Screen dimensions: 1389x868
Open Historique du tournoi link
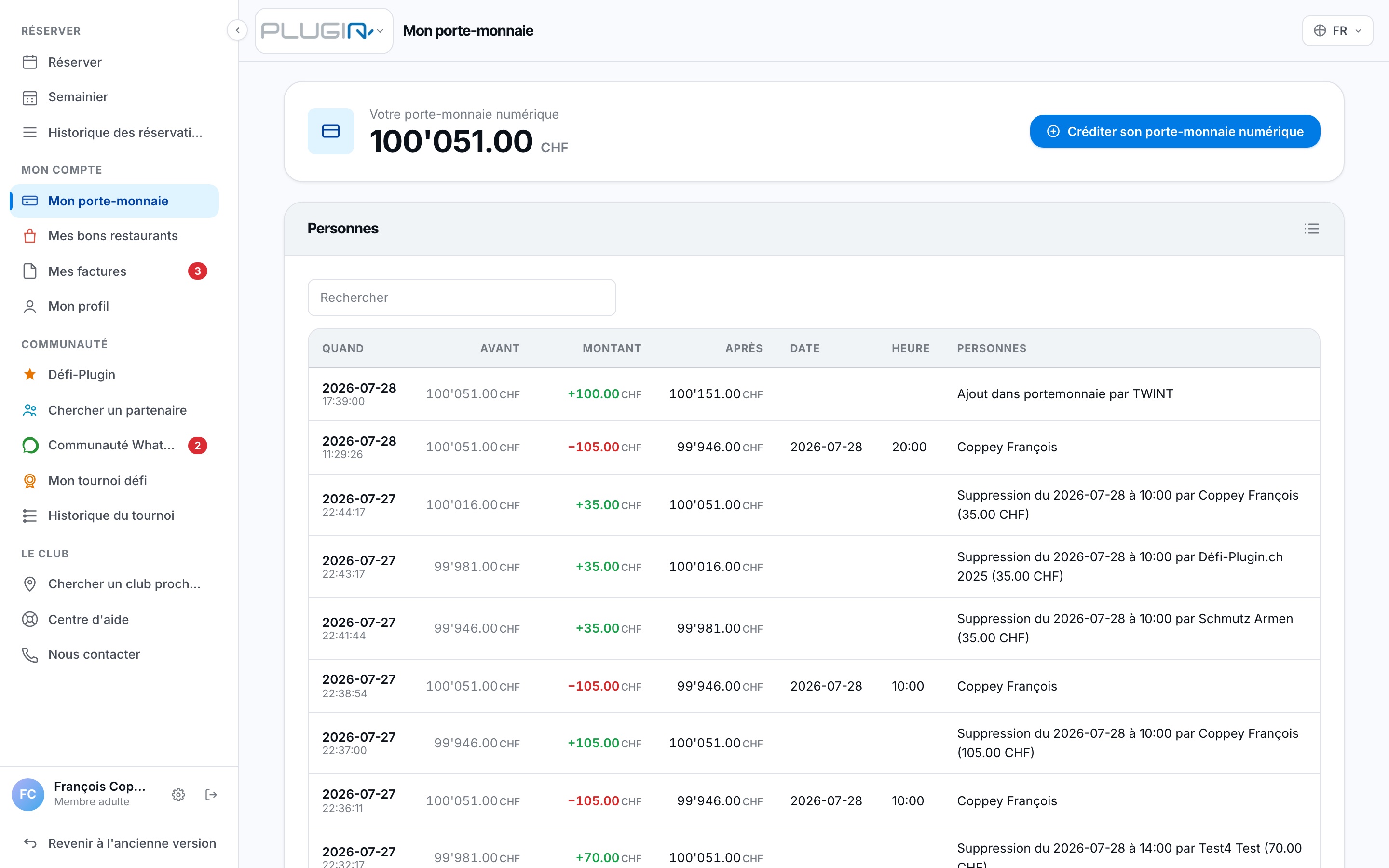[x=114, y=515]
